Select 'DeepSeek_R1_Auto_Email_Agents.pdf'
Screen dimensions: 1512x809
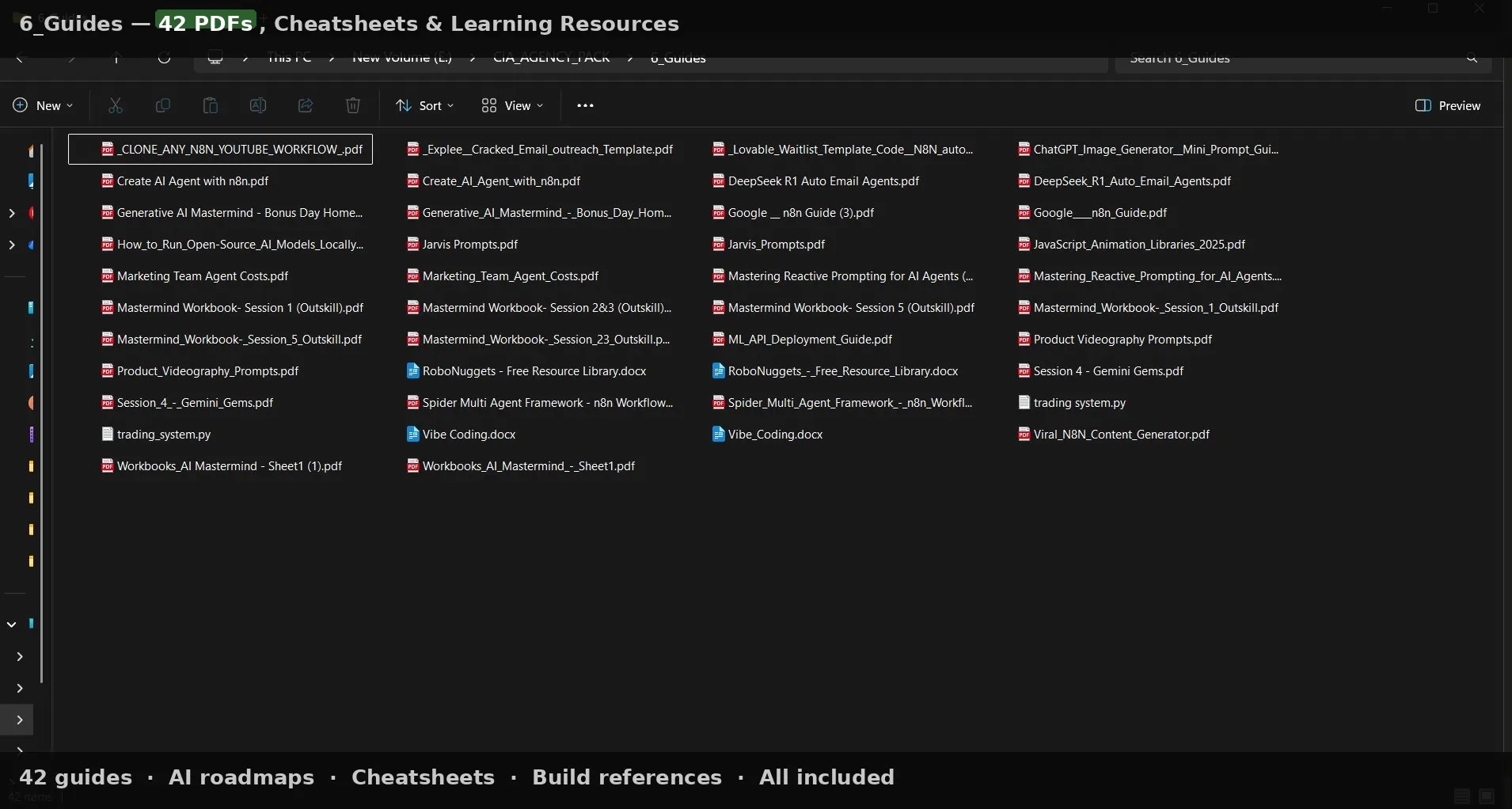pos(1125,180)
